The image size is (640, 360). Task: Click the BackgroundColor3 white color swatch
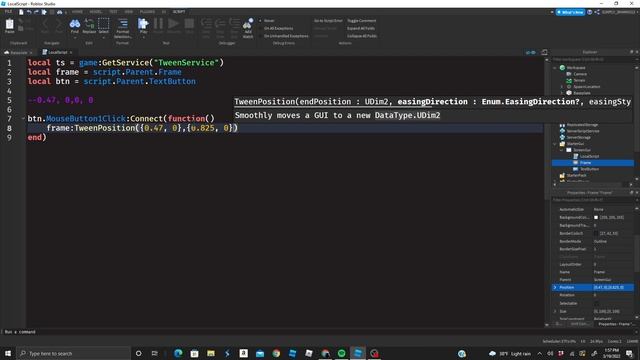(x=596, y=217)
